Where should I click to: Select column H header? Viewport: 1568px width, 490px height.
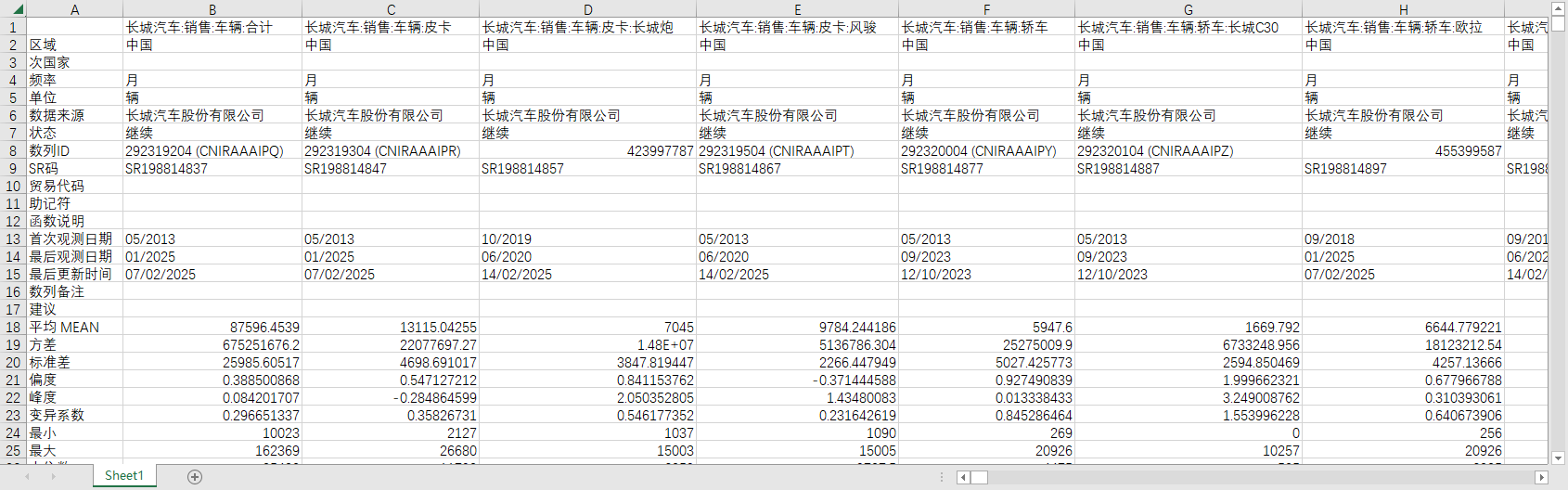(x=1403, y=9)
